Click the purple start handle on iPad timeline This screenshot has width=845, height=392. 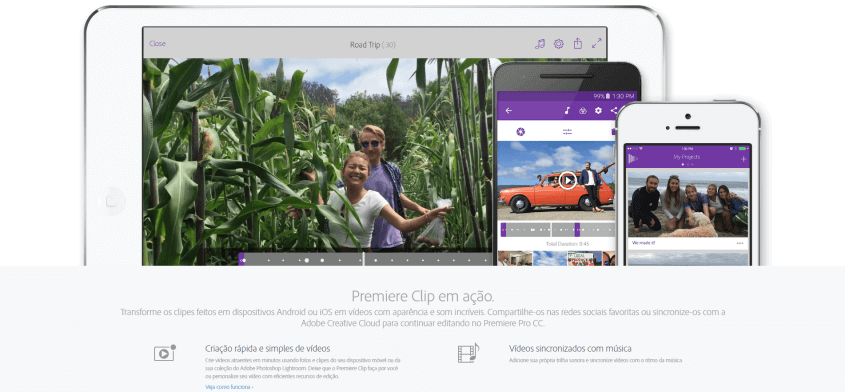tap(241, 259)
